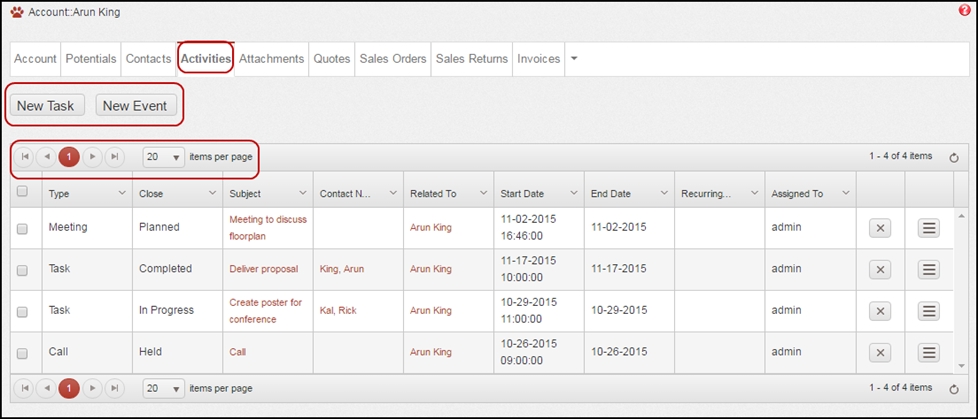Click the paw icon beside Account::Arun King

(17, 12)
